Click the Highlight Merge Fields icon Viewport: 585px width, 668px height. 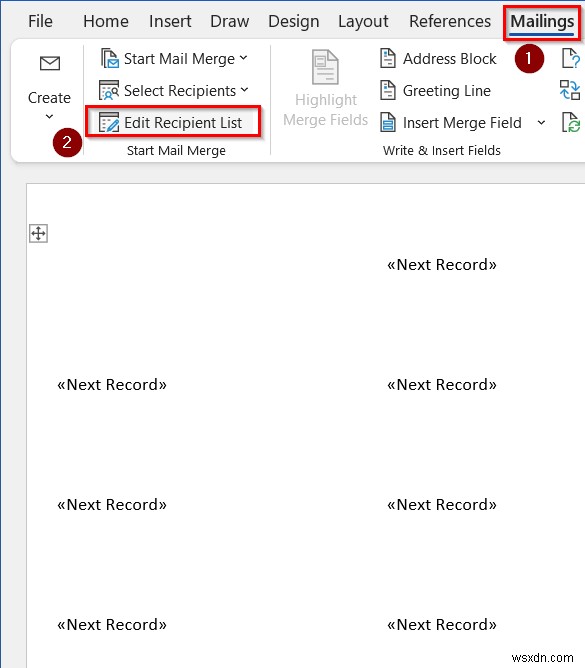pyautogui.click(x=326, y=67)
